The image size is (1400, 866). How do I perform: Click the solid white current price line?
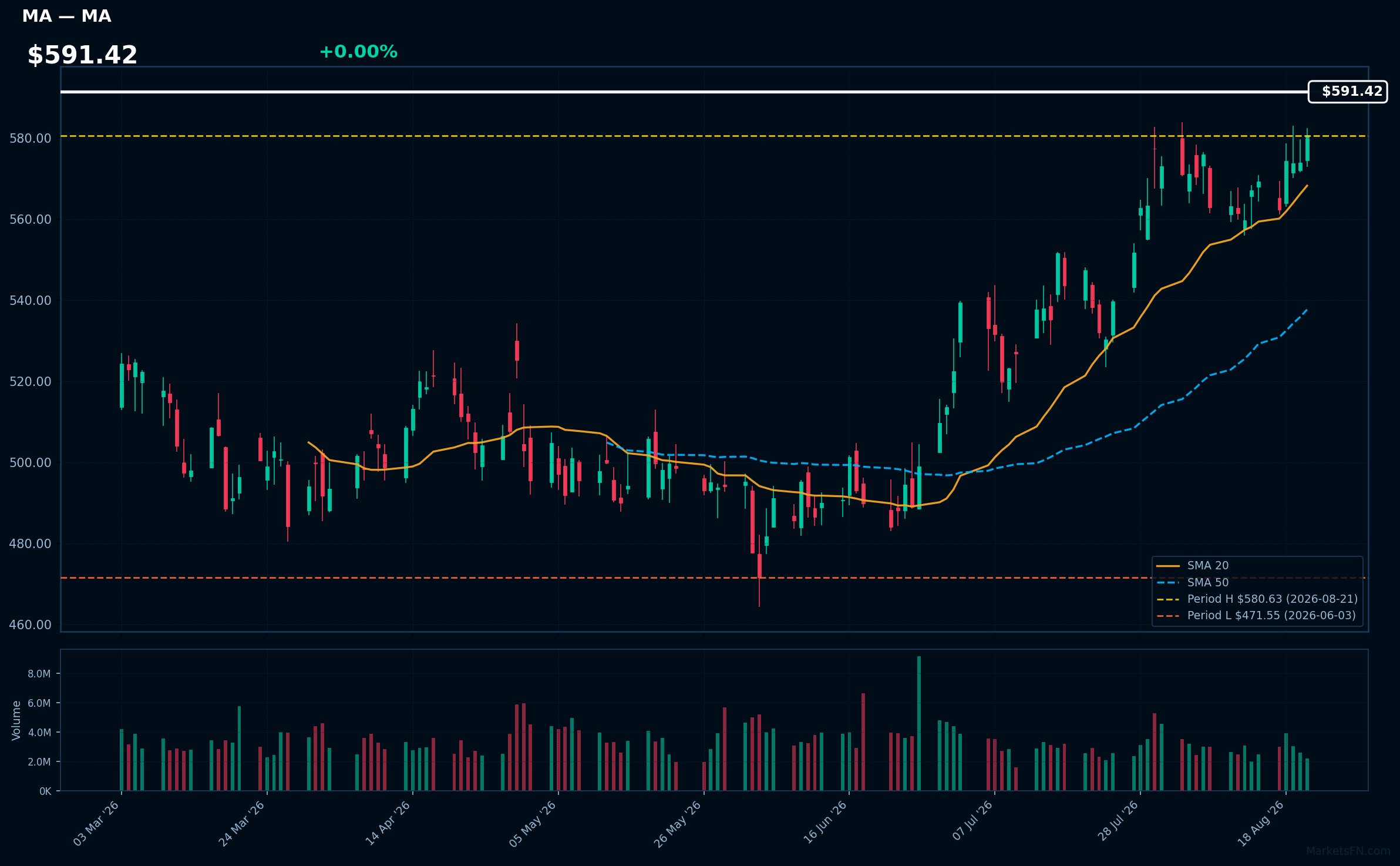point(685,92)
